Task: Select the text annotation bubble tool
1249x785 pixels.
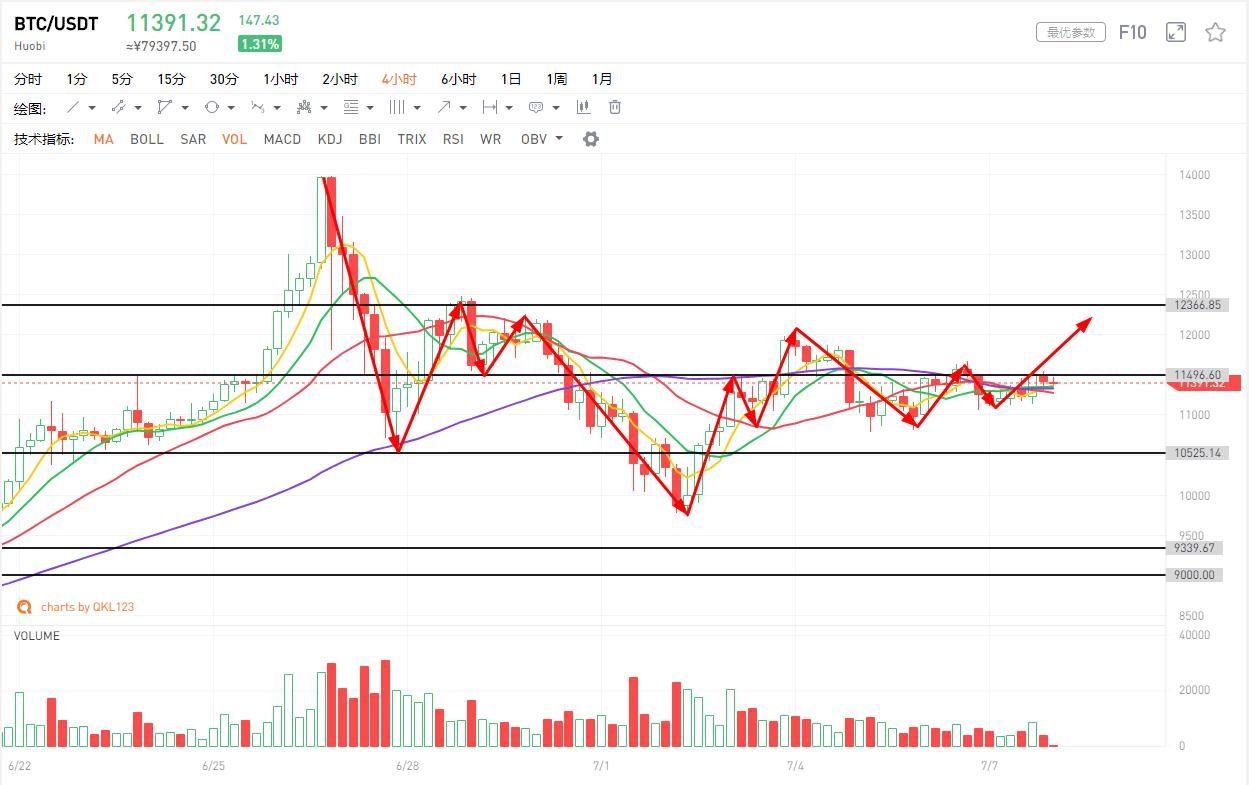Action: pos(536,107)
